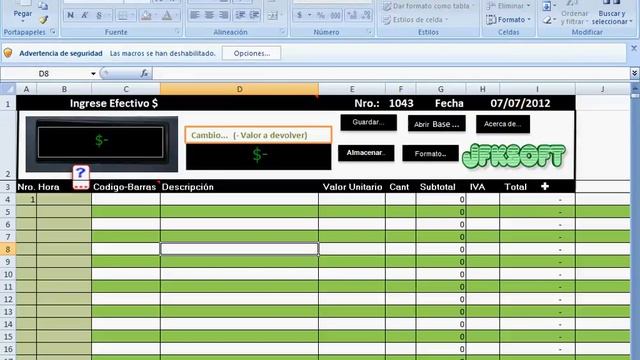The height and width of the screenshot is (360, 640).
Task: Click the increase decimals icon
Action: (352, 16)
